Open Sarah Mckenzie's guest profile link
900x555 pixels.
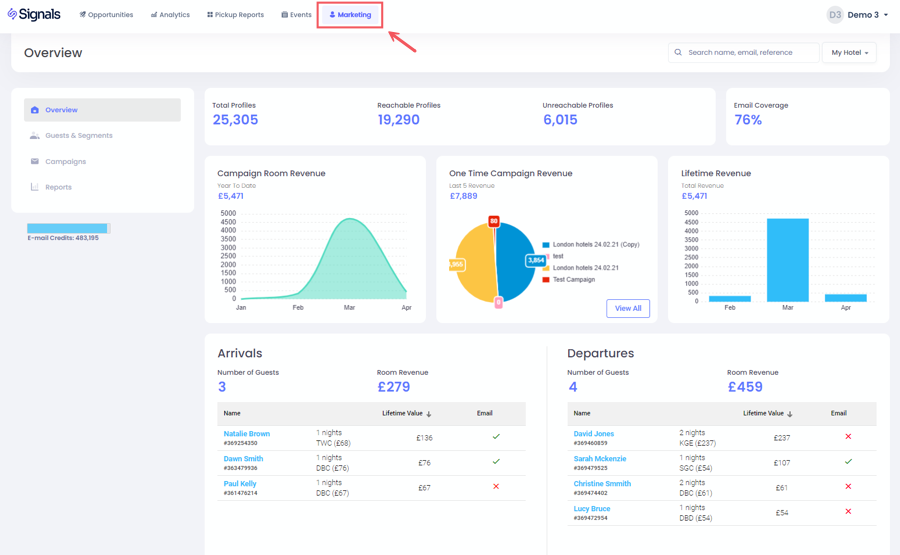[x=600, y=459]
